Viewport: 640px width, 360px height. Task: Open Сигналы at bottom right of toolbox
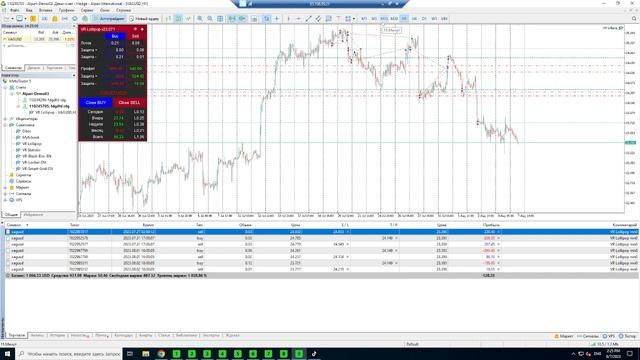tap(588, 336)
